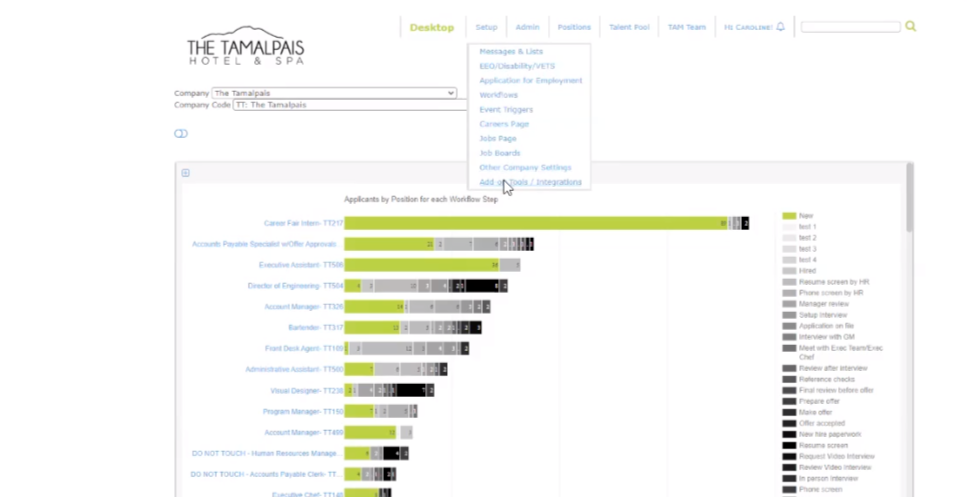Click green New bar for Executive Assistant
The height and width of the screenshot is (497, 967).
[421, 265]
